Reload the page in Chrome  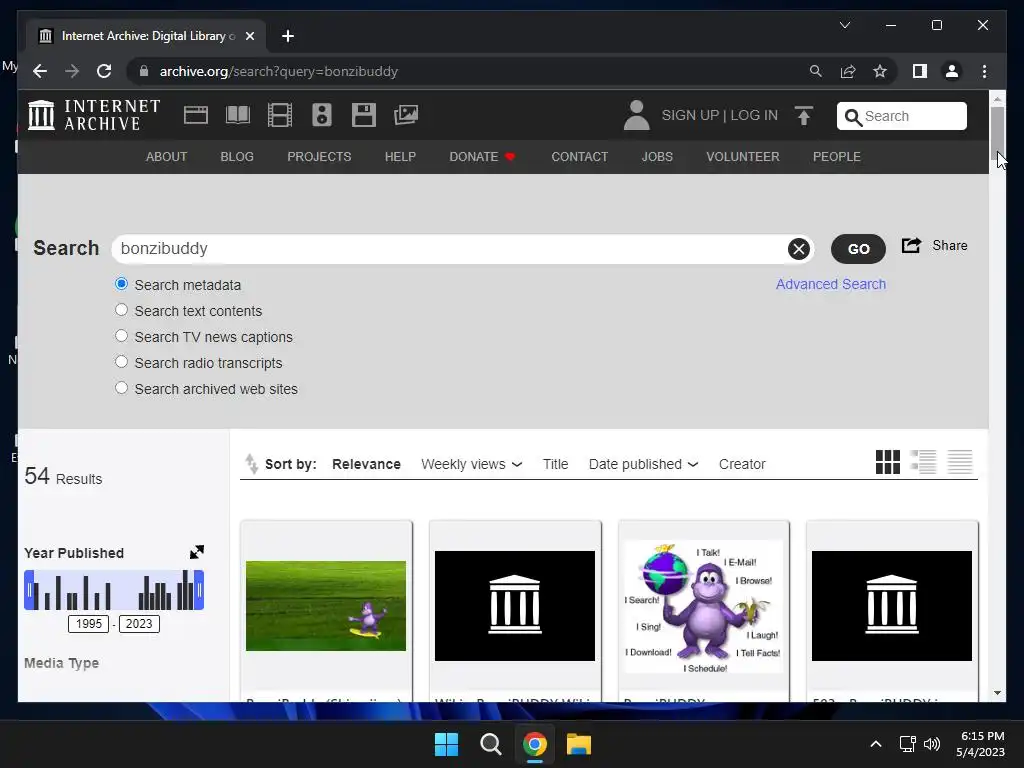click(x=104, y=71)
